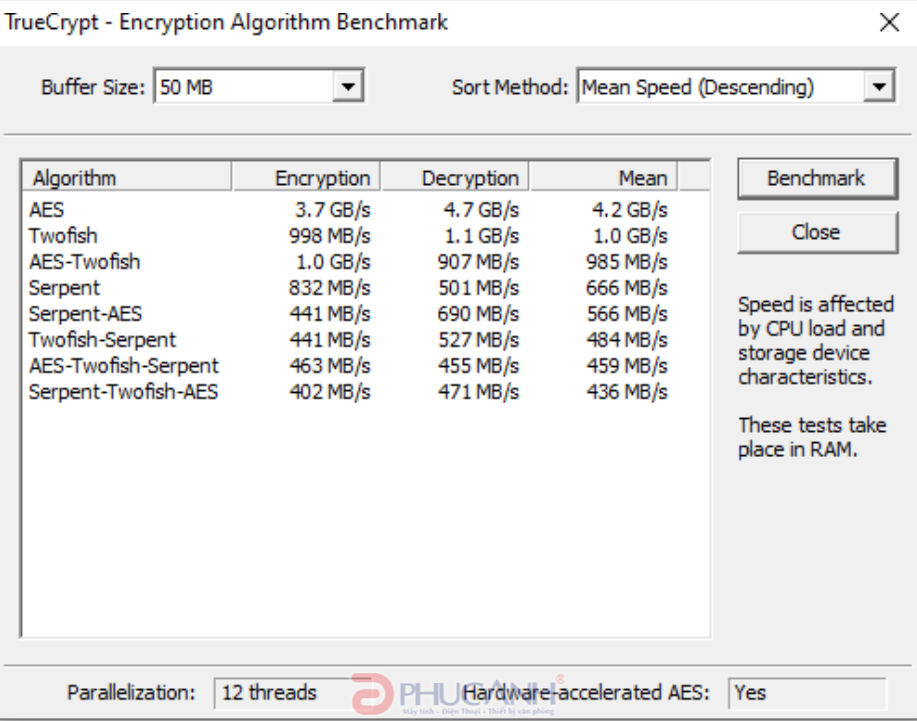Image resolution: width=917 pixels, height=721 pixels.
Task: Select the Serpent result row
Action: 349,288
